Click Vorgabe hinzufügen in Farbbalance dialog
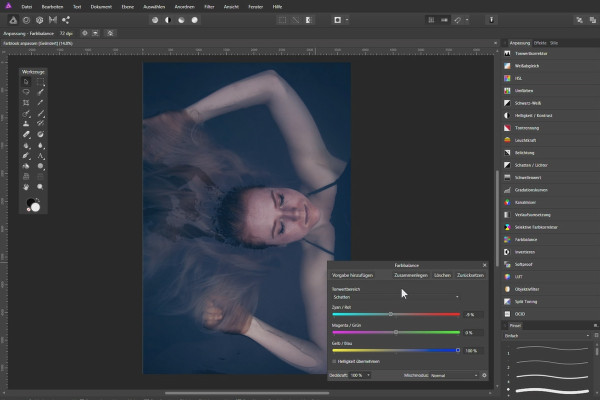The width and height of the screenshot is (600, 400). click(x=352, y=275)
